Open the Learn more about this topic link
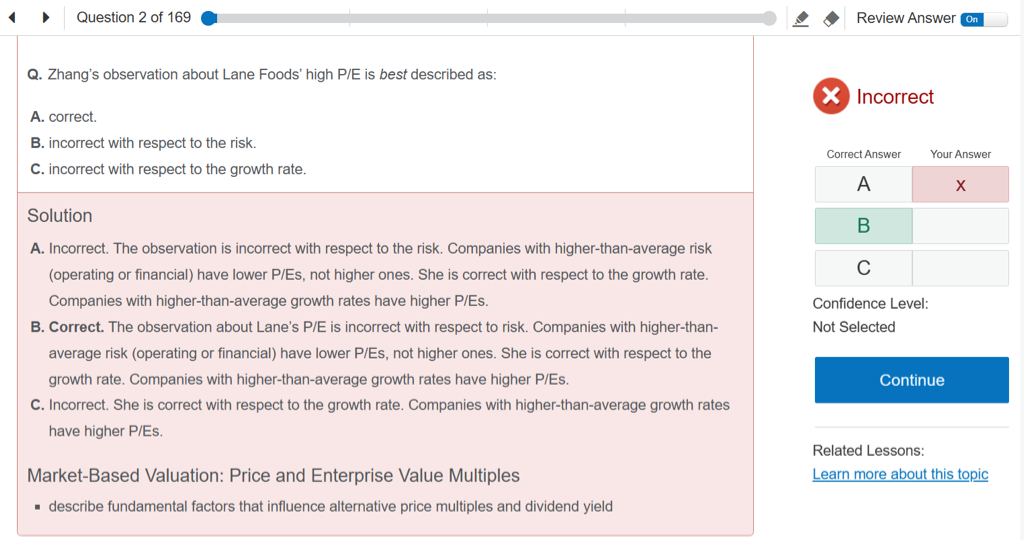 coord(900,474)
